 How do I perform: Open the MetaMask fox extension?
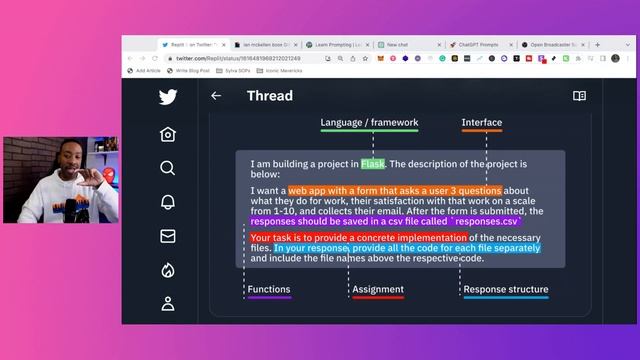(380, 59)
